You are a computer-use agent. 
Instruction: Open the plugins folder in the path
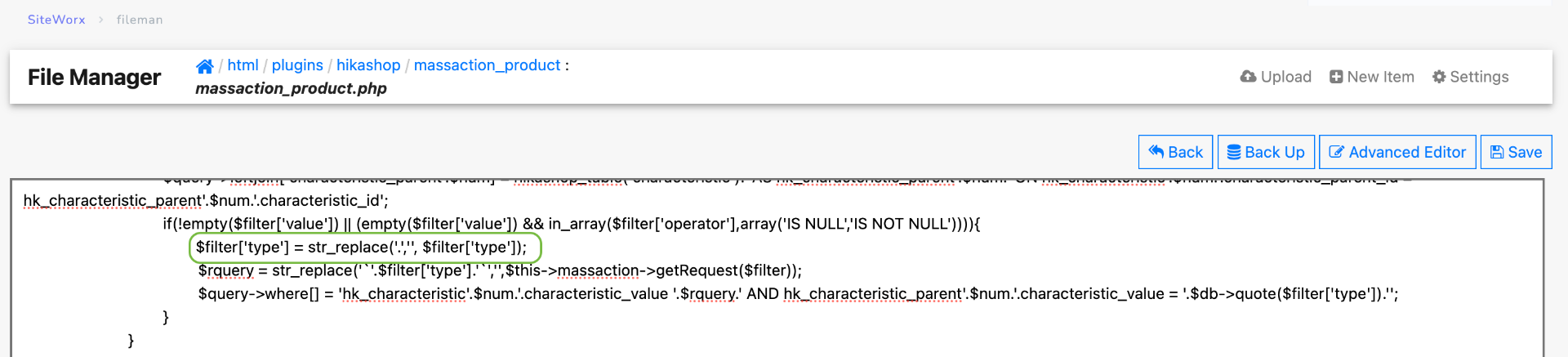297,65
